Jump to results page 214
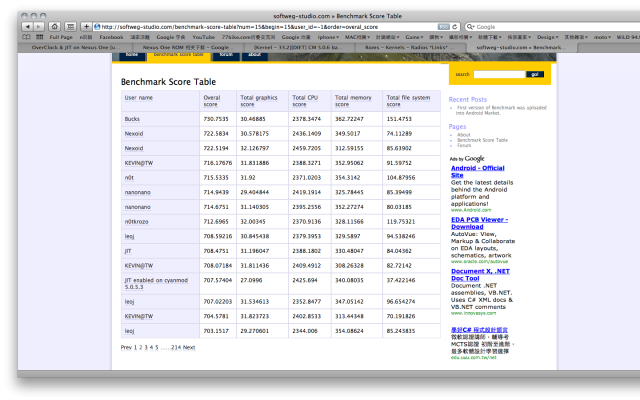Viewport: 640px width, 400px height. (176, 347)
